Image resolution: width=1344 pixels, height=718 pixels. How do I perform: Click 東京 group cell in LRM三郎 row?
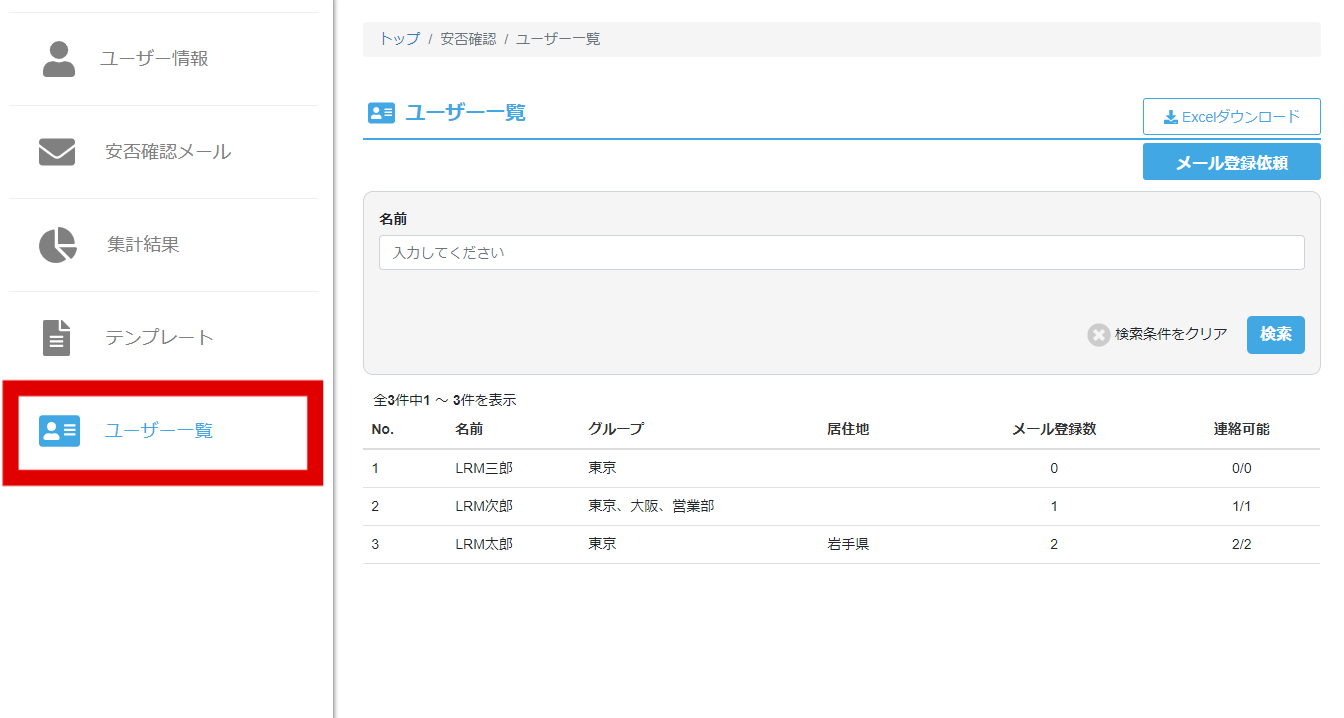click(x=602, y=468)
